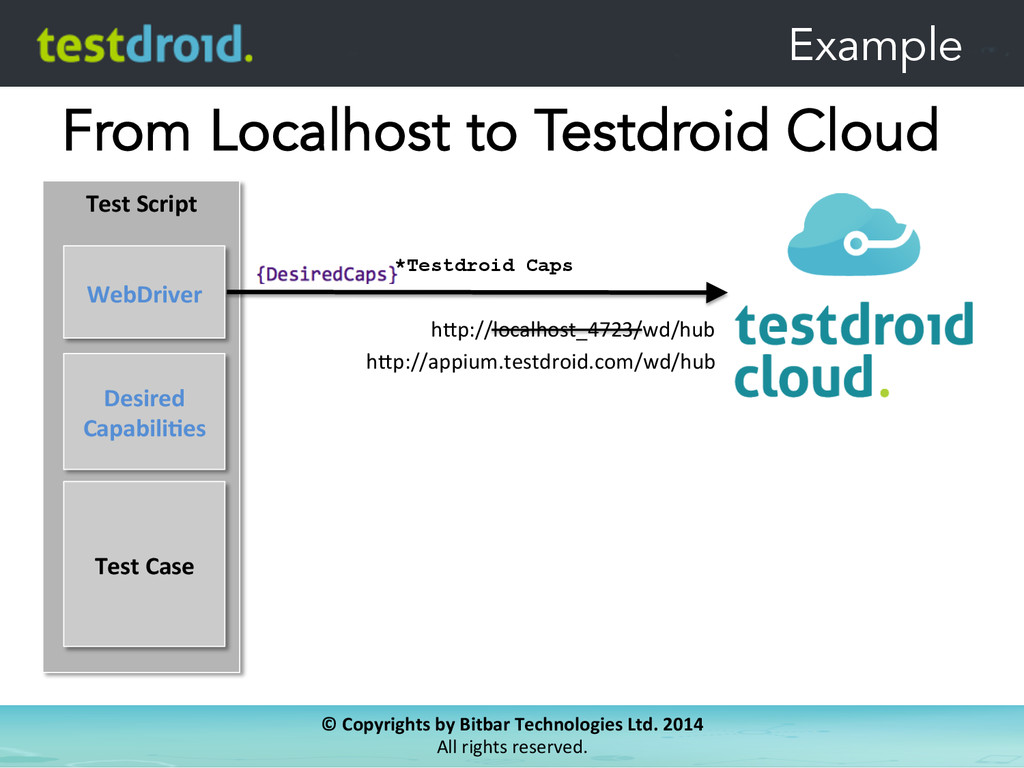Screen dimensions: 1024x768
Task: Click 'From Localhost to Testdroid Cloud' title
Action: click(501, 131)
